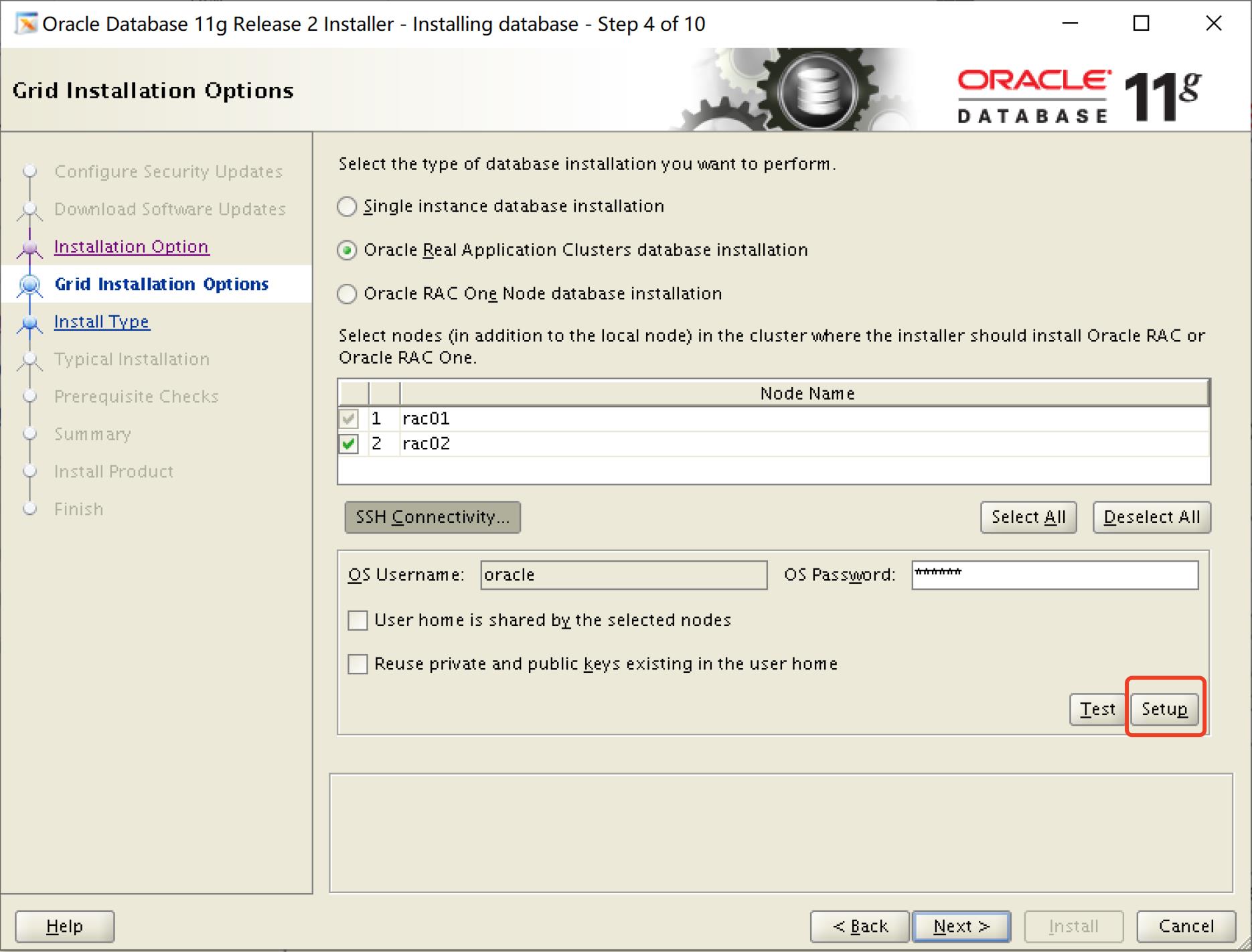Viewport: 1252px width, 952px height.
Task: Proceed with the Next button
Action: pos(961,926)
